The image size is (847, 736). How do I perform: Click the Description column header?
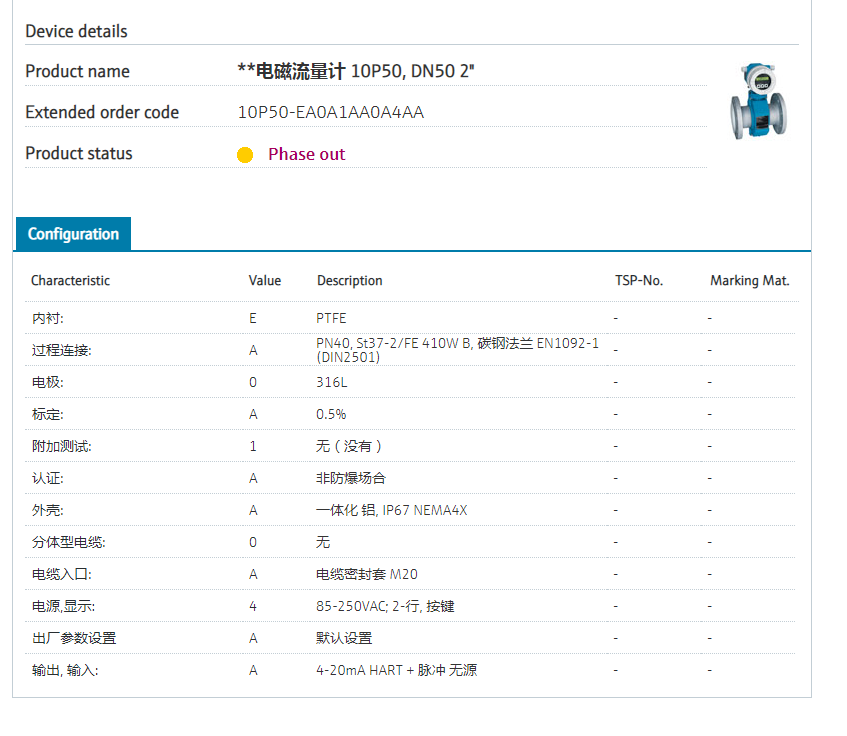click(349, 281)
